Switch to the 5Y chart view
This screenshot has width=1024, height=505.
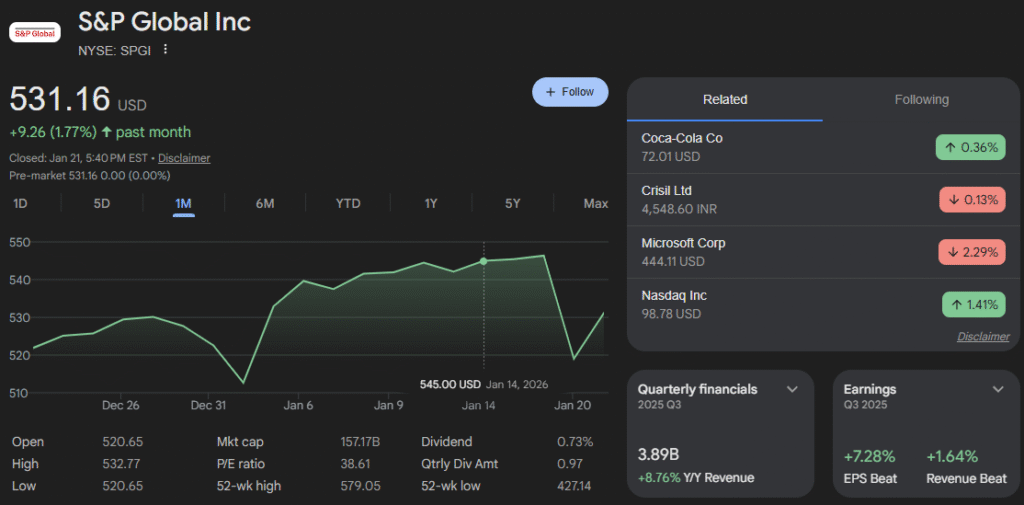point(513,204)
